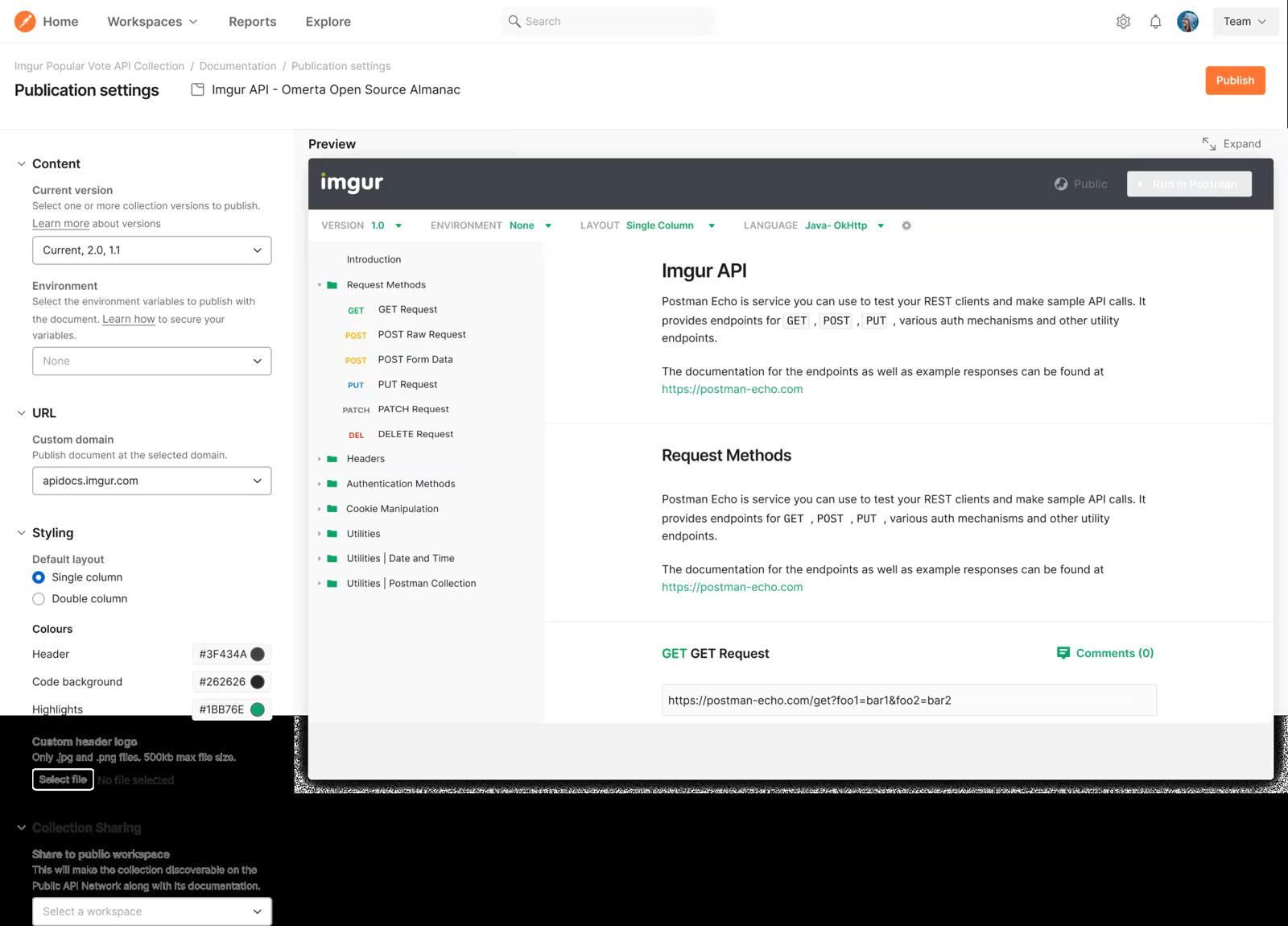
Task: Open Explore
Action: point(328,22)
